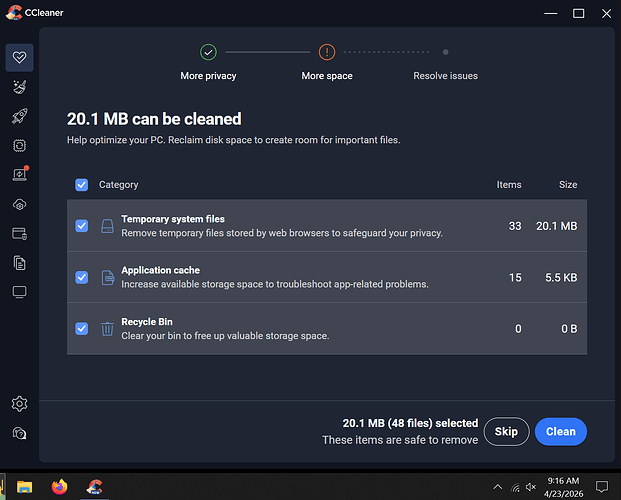621x500 pixels.
Task: Select the Resolve issues step label
Action: (x=446, y=76)
